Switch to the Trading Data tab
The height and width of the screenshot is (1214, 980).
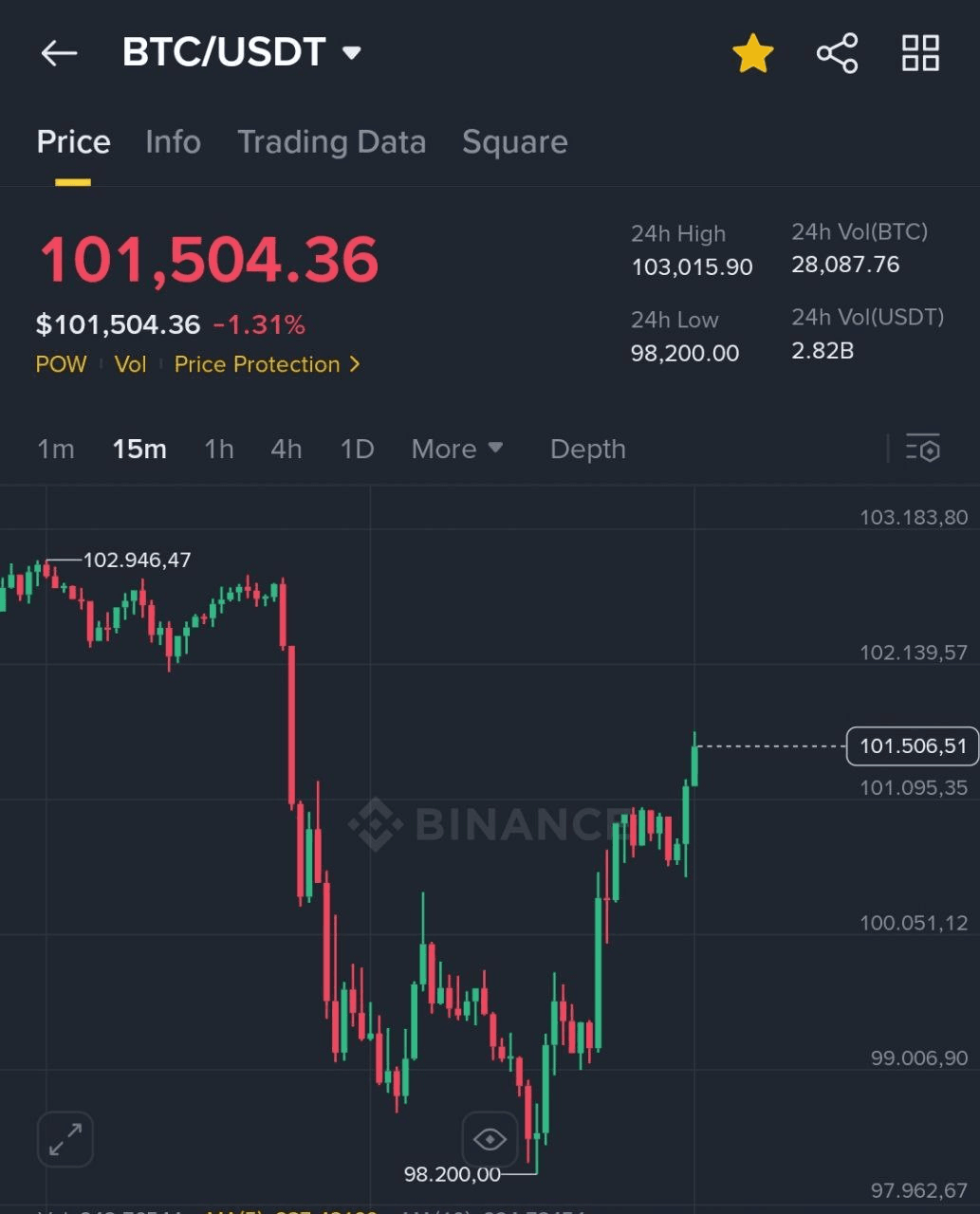[331, 142]
